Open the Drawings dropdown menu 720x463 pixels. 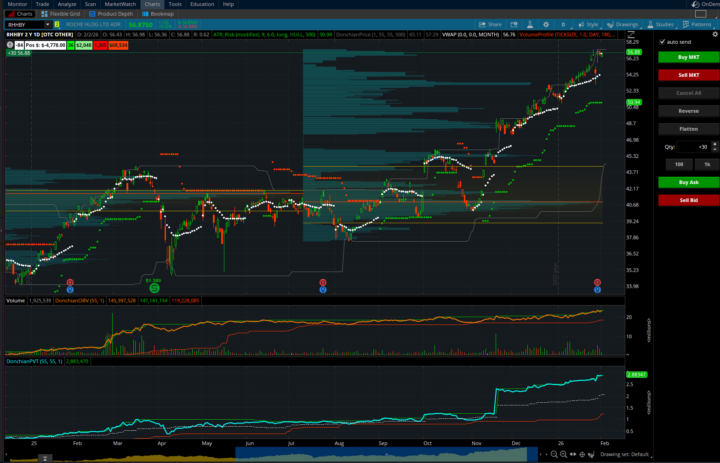623,25
